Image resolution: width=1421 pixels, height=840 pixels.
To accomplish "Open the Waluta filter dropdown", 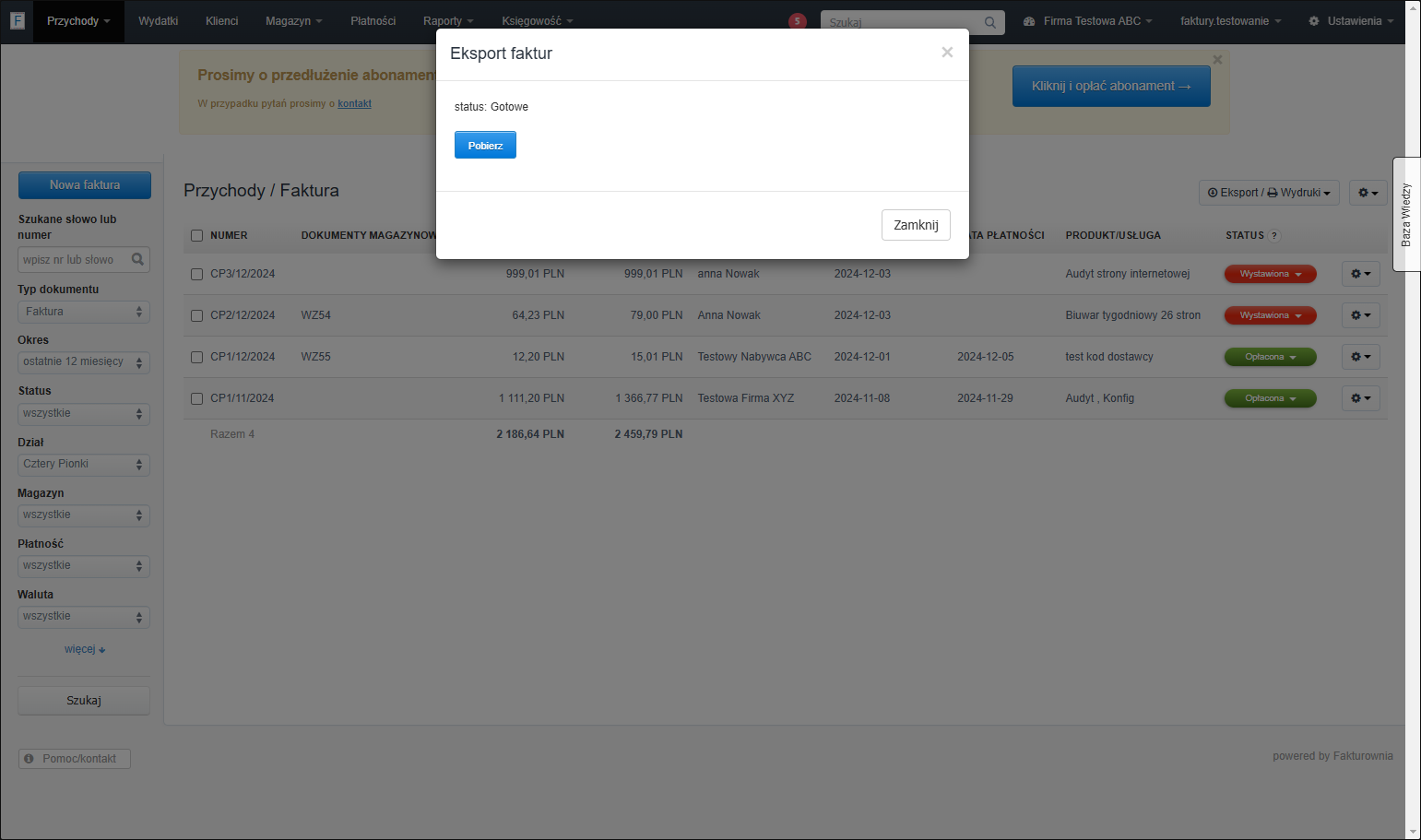I will point(84,617).
